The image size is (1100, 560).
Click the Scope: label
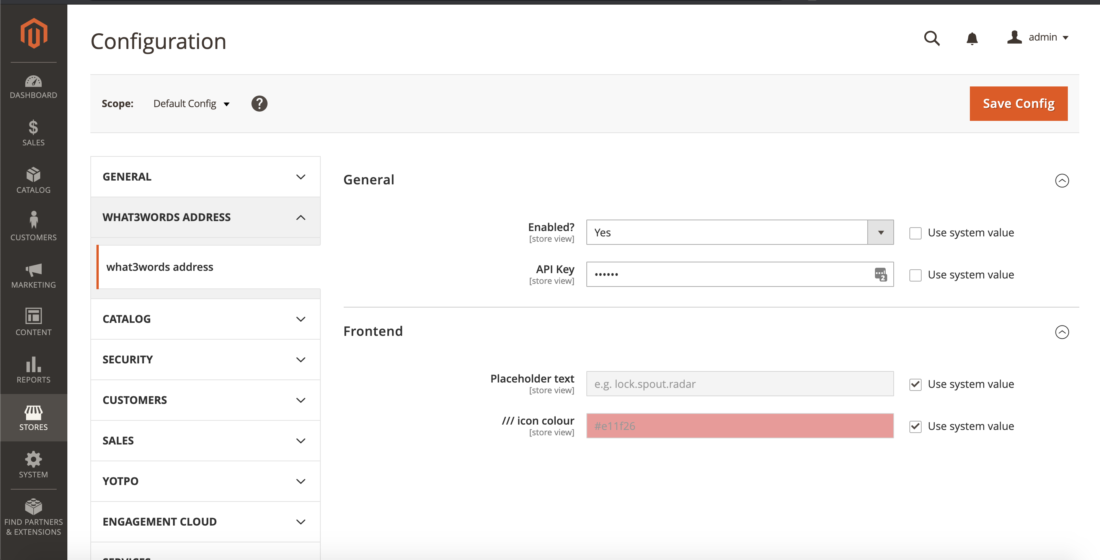click(117, 104)
